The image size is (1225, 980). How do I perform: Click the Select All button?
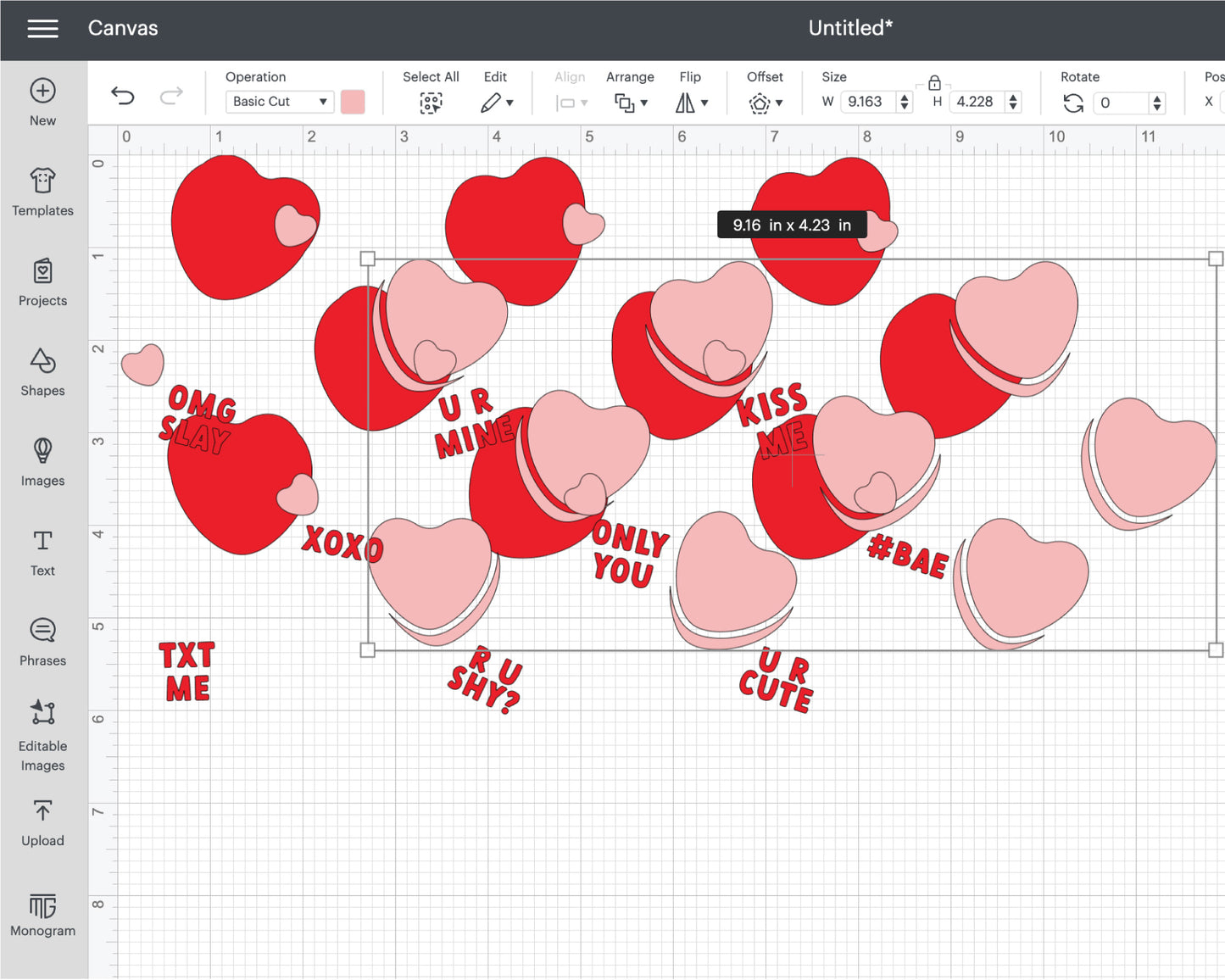[431, 103]
